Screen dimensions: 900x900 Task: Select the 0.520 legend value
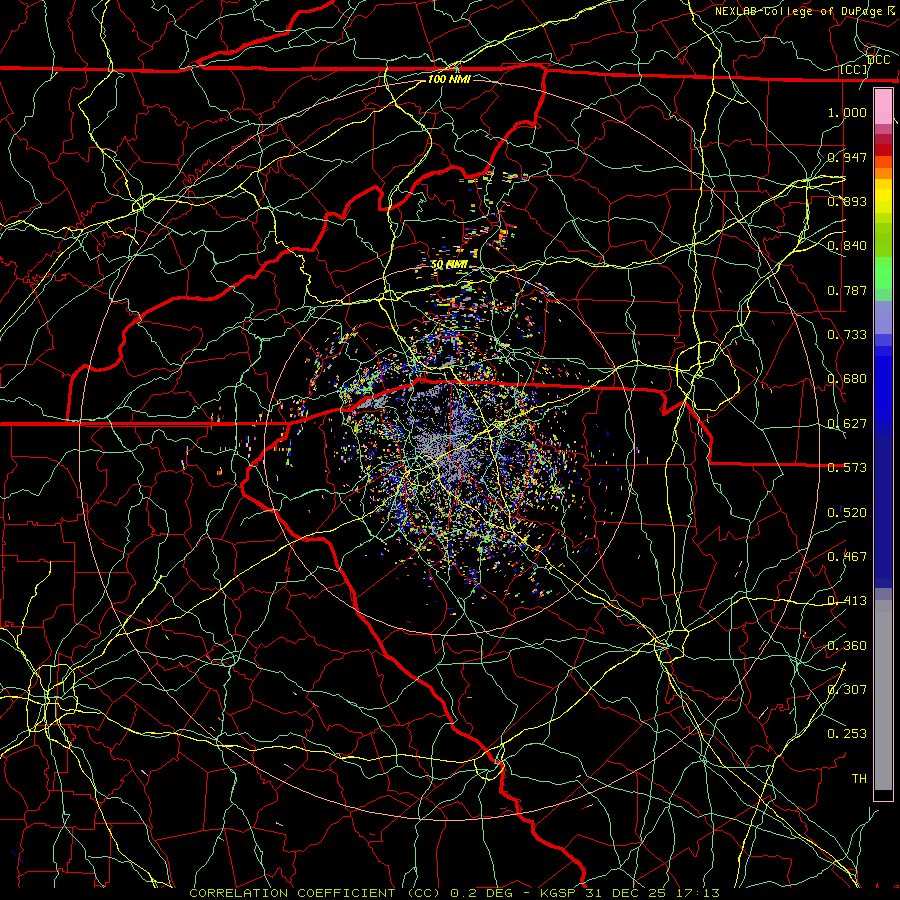click(x=847, y=513)
